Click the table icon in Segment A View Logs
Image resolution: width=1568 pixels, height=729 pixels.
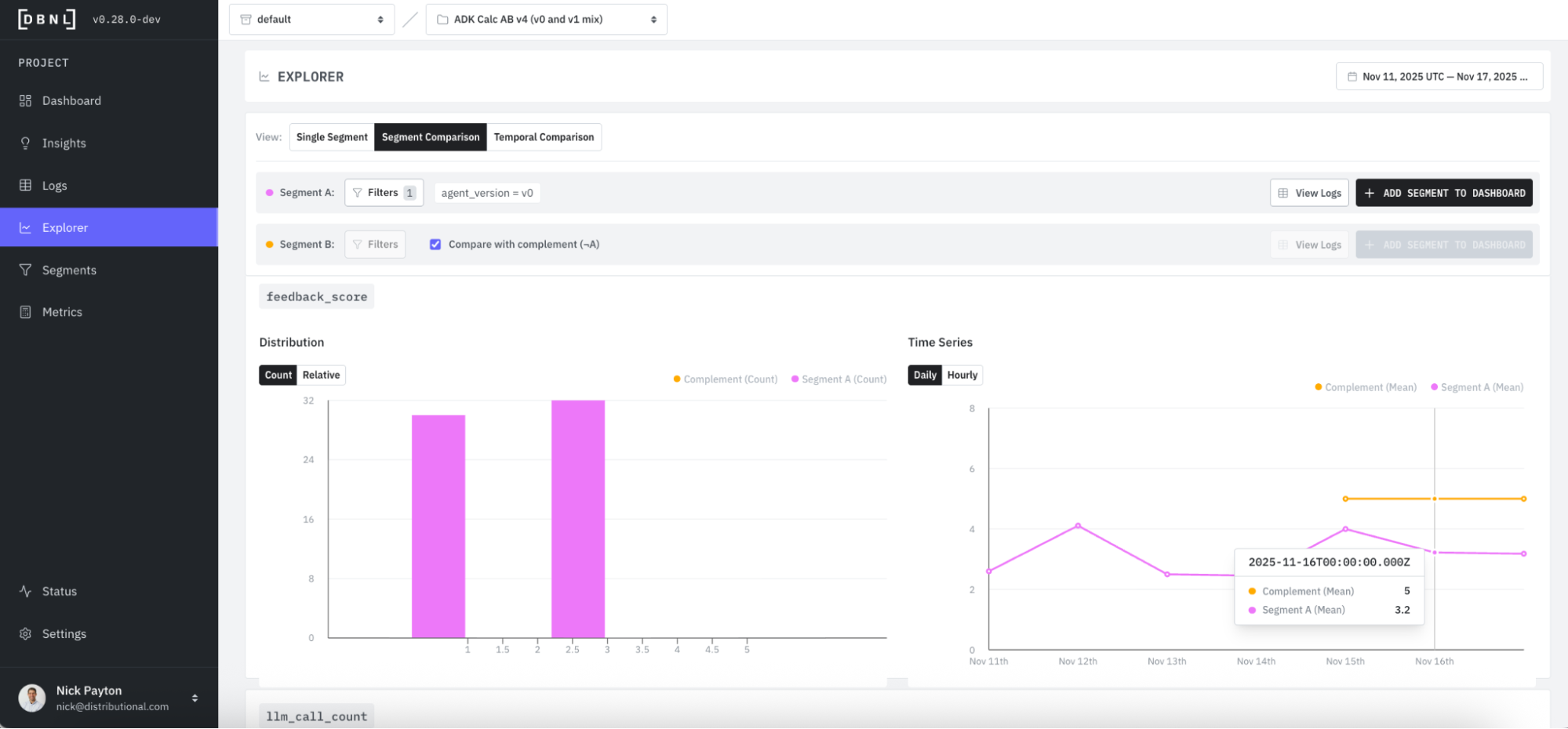[1283, 193]
